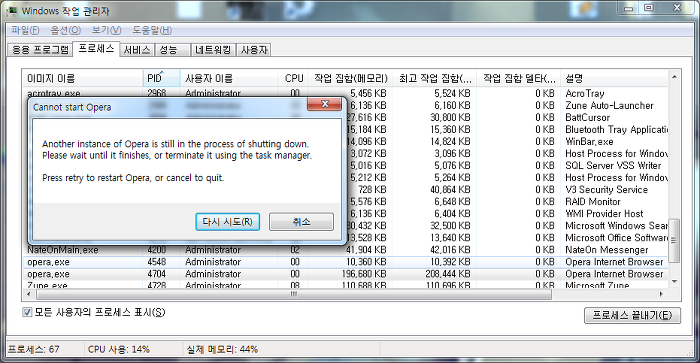The width and height of the screenshot is (700, 363).
Task: Sort by 사용자 이름 column header
Action: 229,79
